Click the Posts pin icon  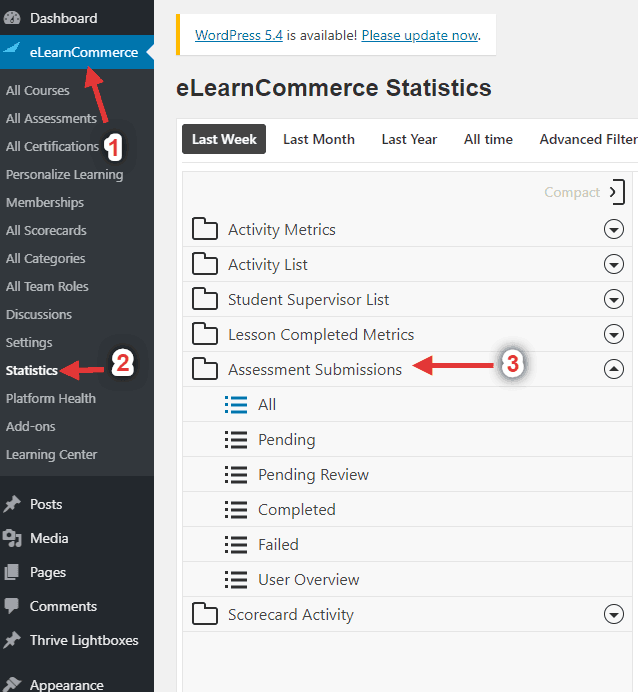pyautogui.click(x=12, y=504)
